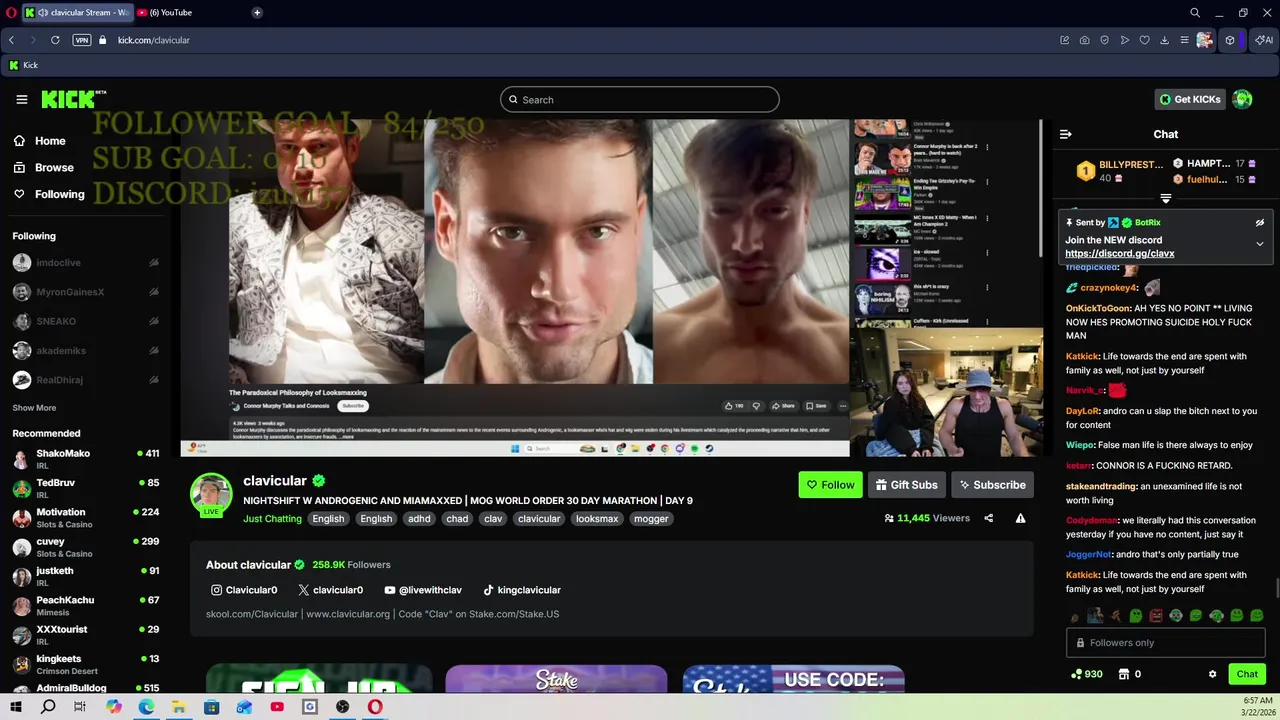
Task: Expand Show More followed channels
Action: point(34,408)
